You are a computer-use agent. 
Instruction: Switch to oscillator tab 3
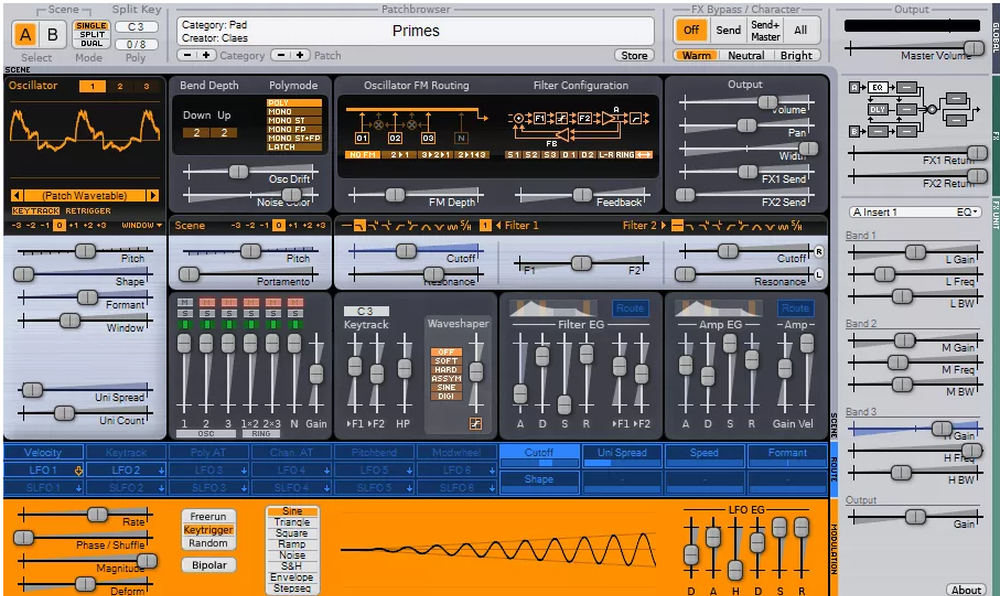point(146,87)
